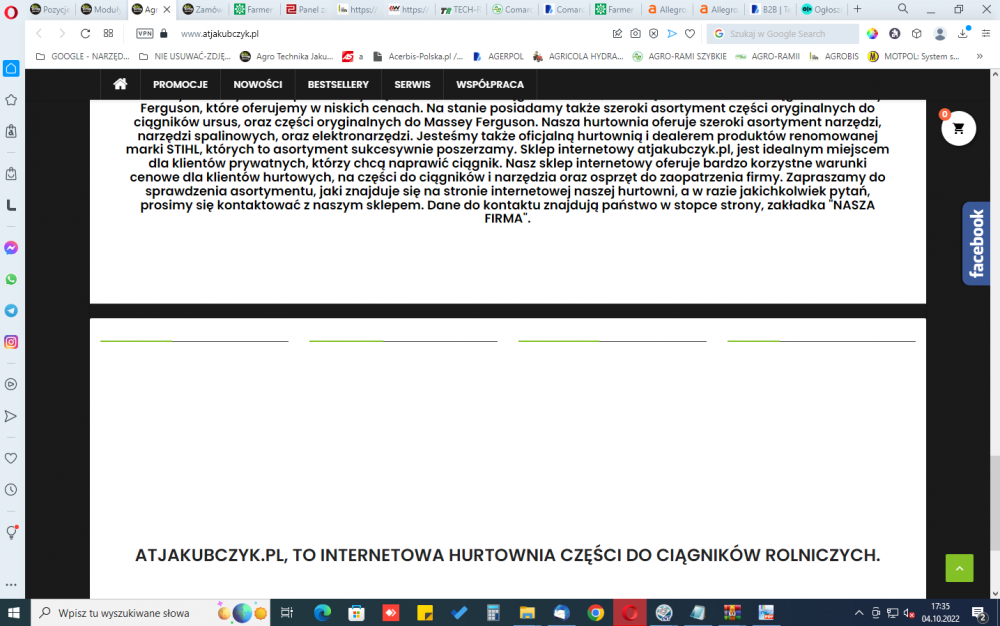This screenshot has width=1000, height=626.
Task: Open WhatsApp from the Opera sidebar
Action: click(12, 280)
